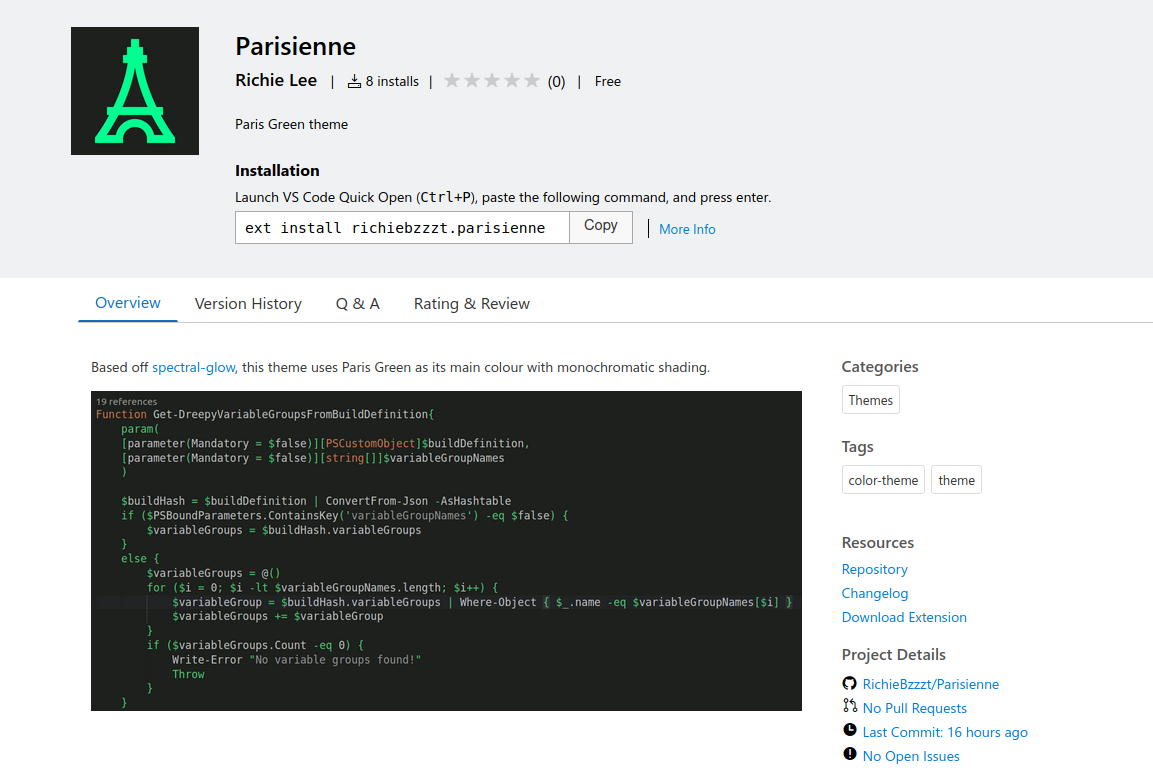Image resolution: width=1153 pixels, height=778 pixels.
Task: Open the Q & A tab
Action: coord(357,304)
